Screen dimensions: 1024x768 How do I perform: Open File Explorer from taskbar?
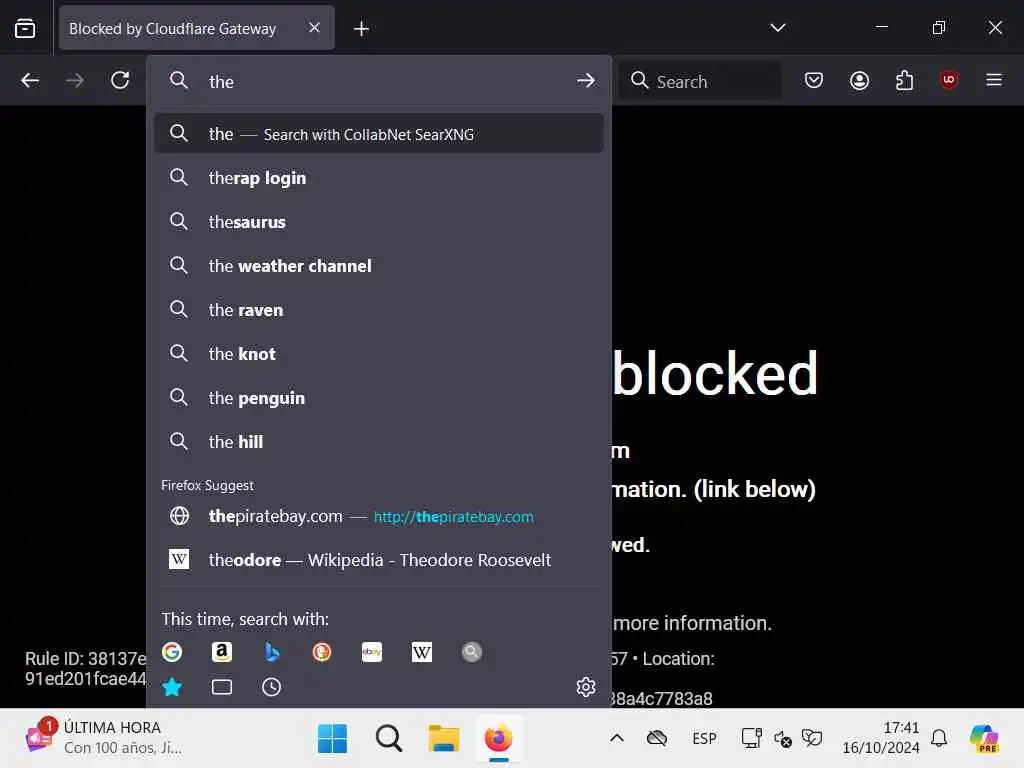click(443, 739)
